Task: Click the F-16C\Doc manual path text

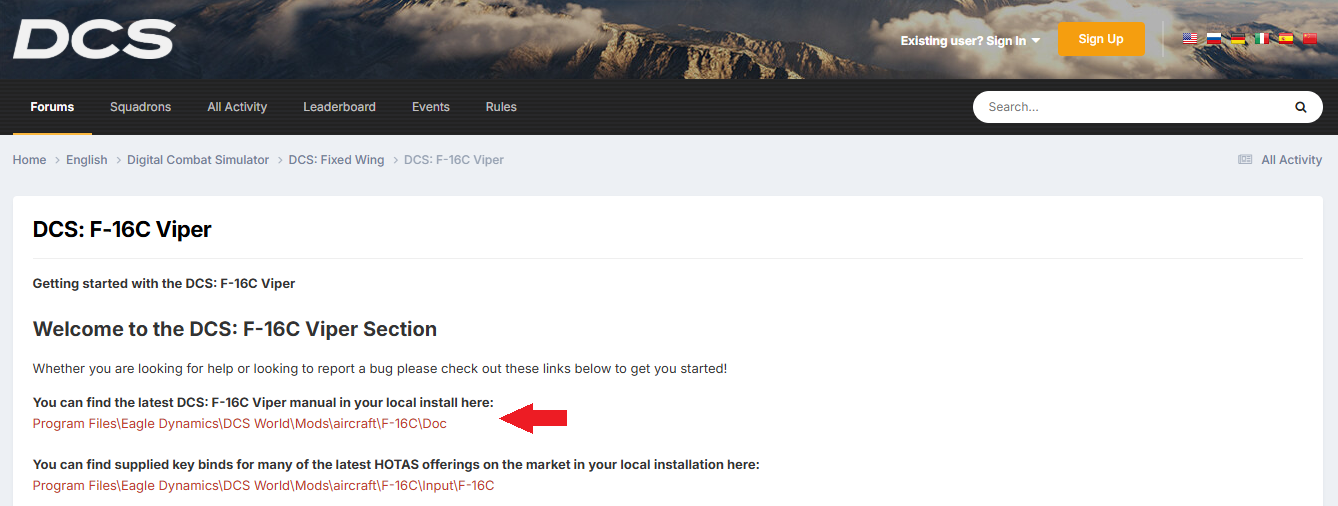Action: coord(240,424)
